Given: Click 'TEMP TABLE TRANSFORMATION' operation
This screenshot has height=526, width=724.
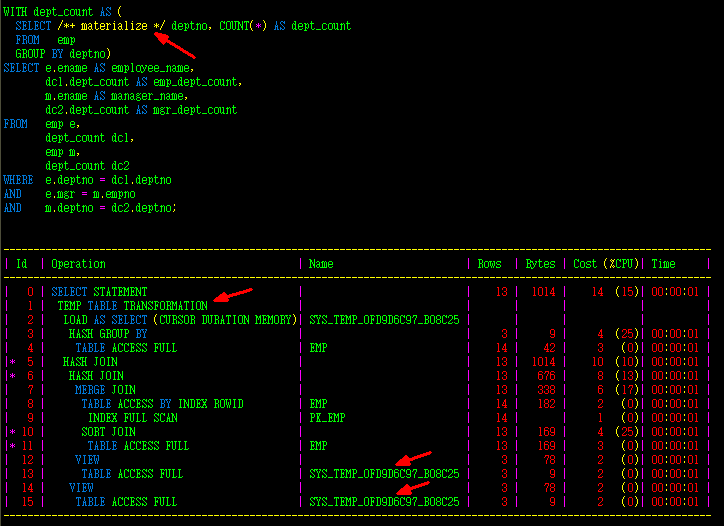Looking at the screenshot, I should (133, 306).
